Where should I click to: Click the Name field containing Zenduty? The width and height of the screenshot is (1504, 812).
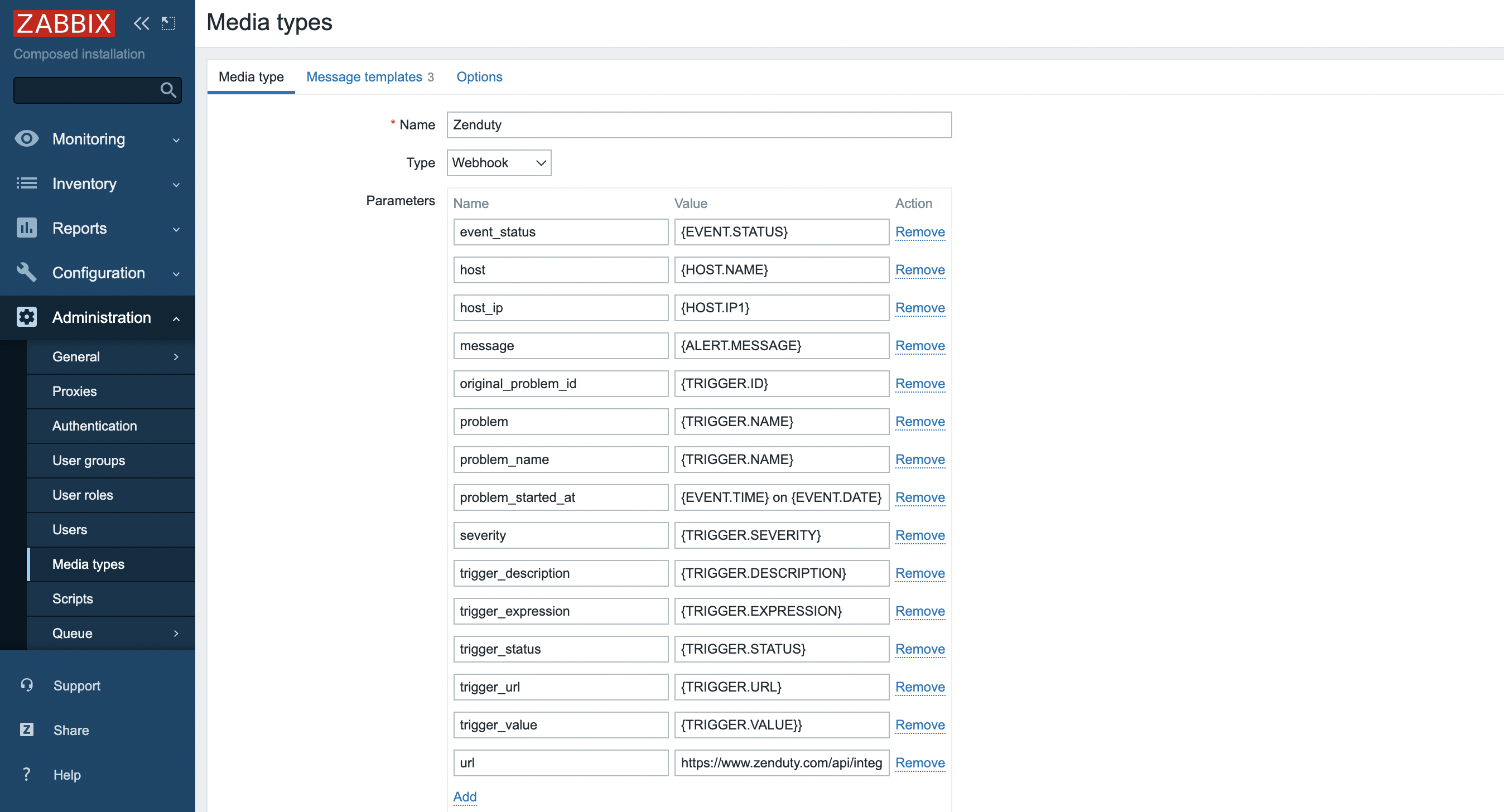coord(698,125)
